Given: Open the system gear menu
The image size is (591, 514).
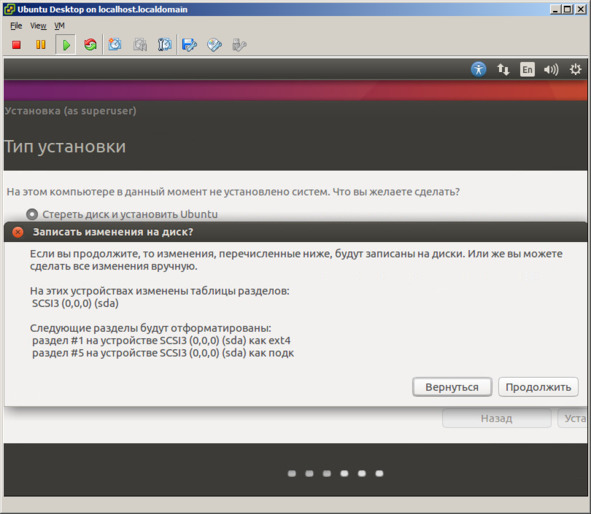Looking at the screenshot, I should click(575, 69).
